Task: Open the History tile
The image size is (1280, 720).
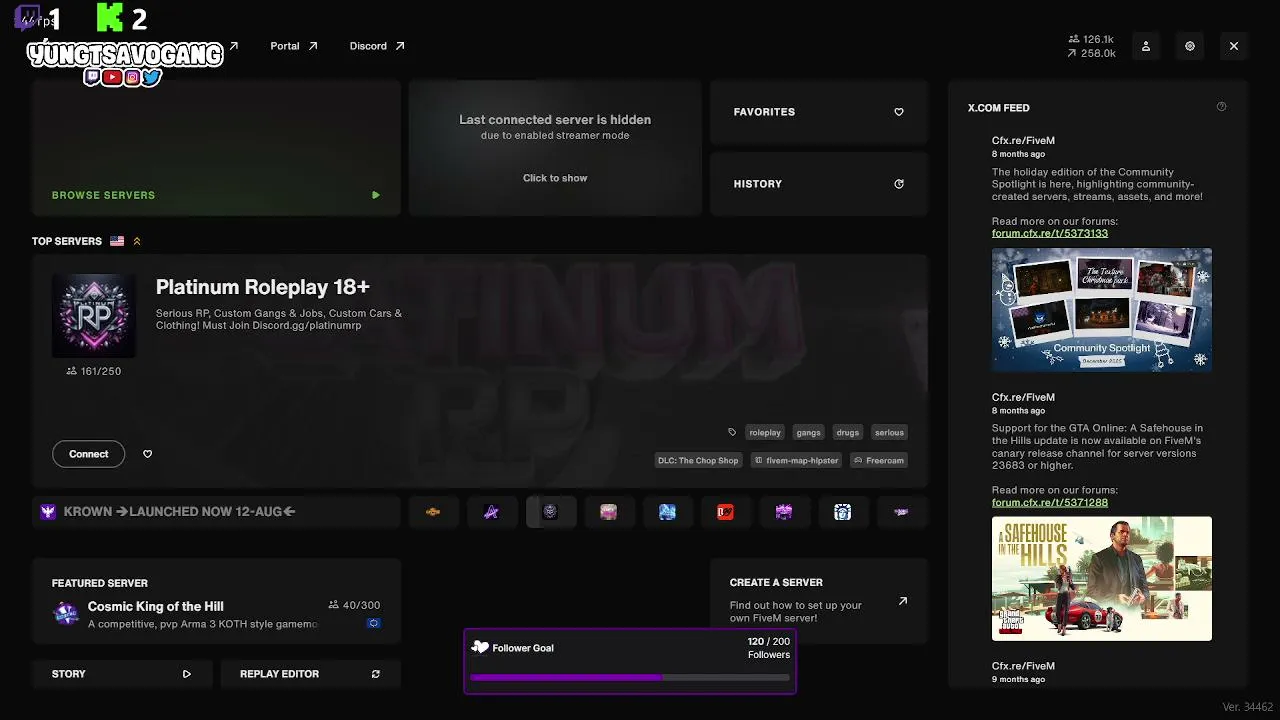Action: [819, 184]
